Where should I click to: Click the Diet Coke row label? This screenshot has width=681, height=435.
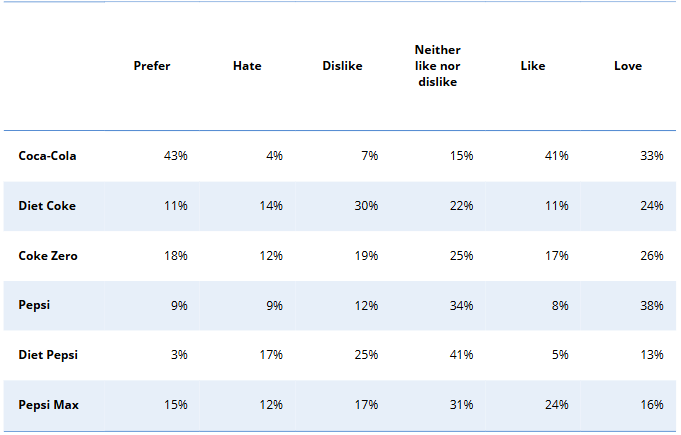pos(47,206)
